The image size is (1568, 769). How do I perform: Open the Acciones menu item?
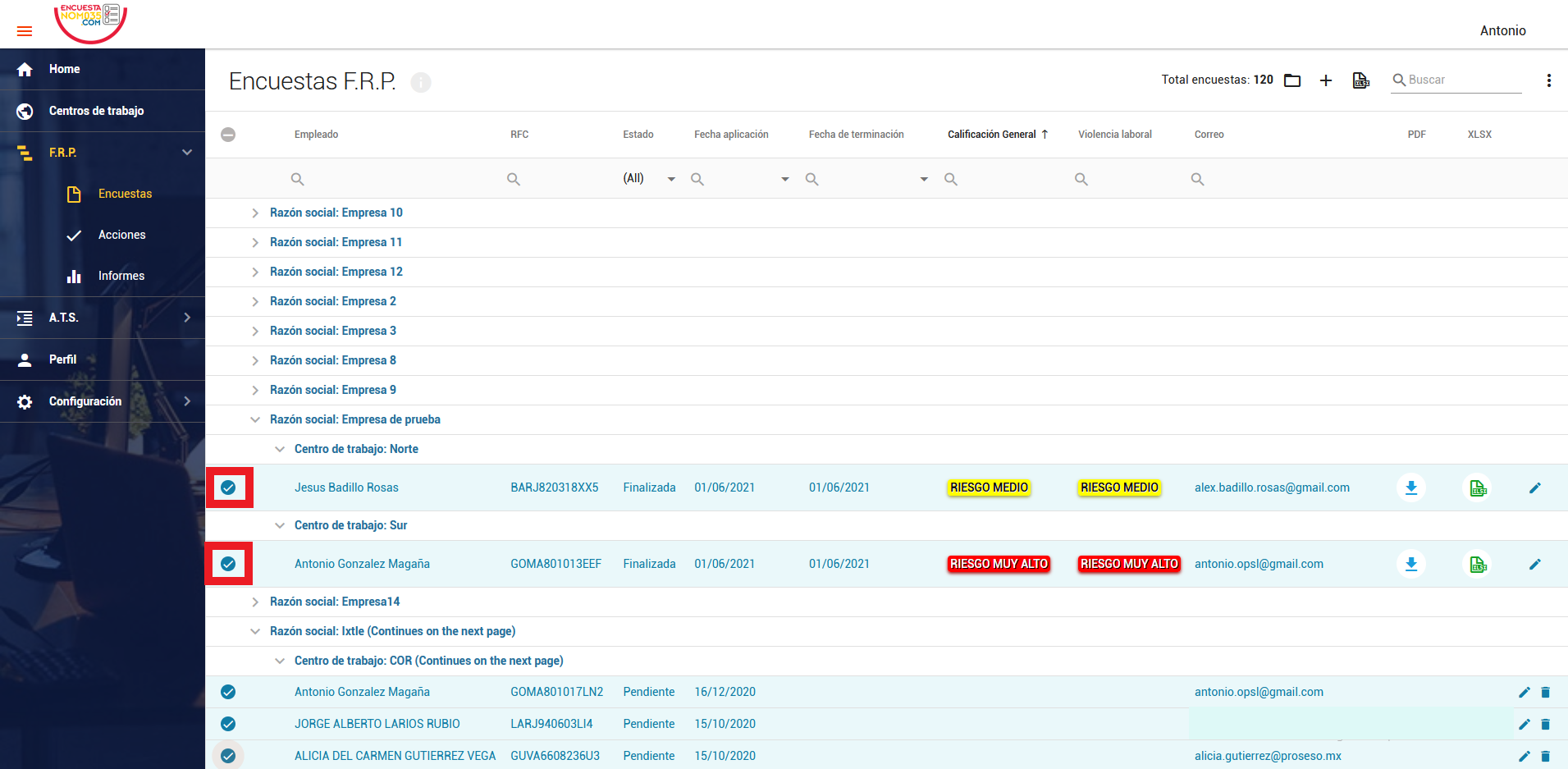point(121,235)
